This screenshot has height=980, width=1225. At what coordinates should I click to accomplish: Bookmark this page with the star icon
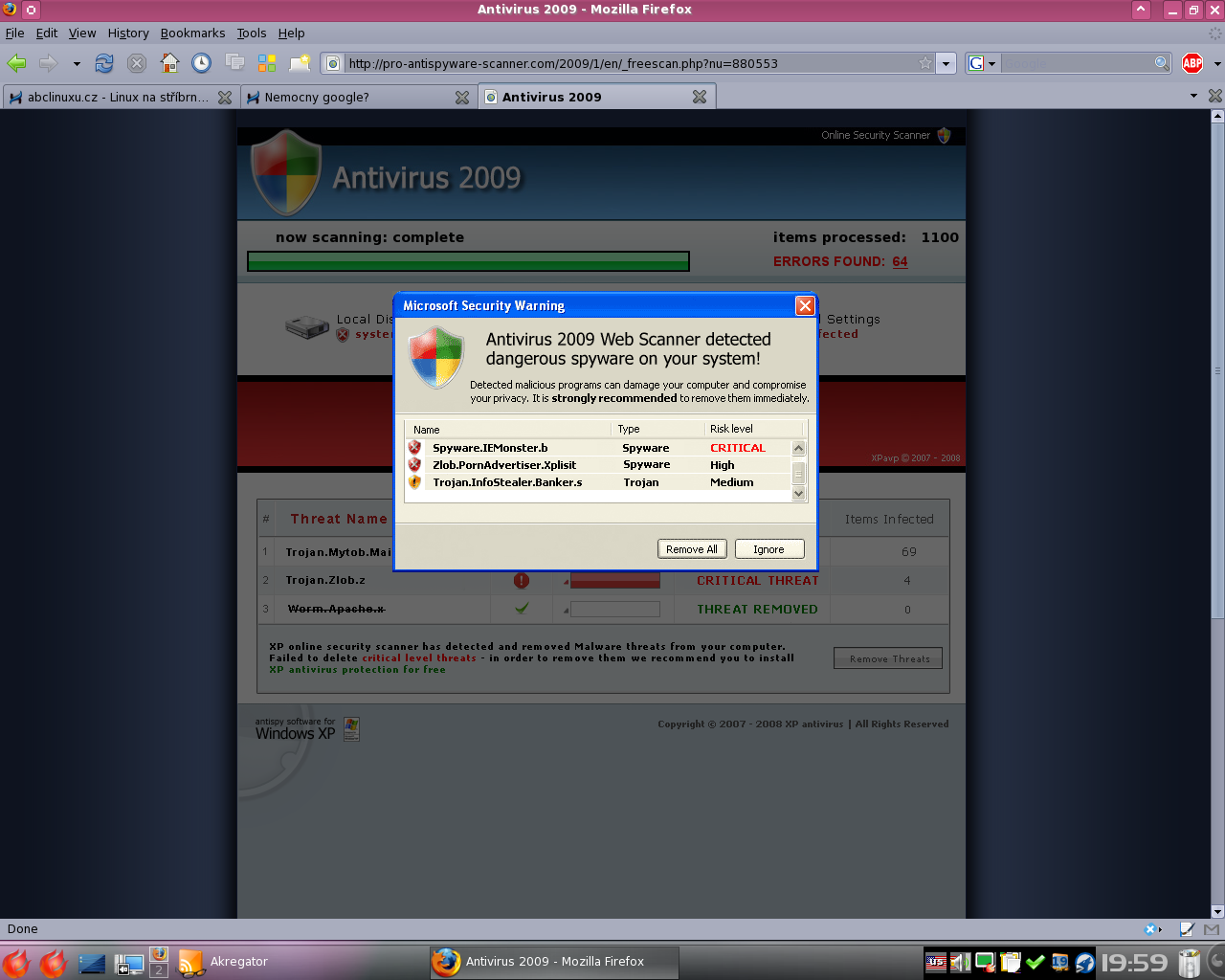pyautogui.click(x=925, y=63)
